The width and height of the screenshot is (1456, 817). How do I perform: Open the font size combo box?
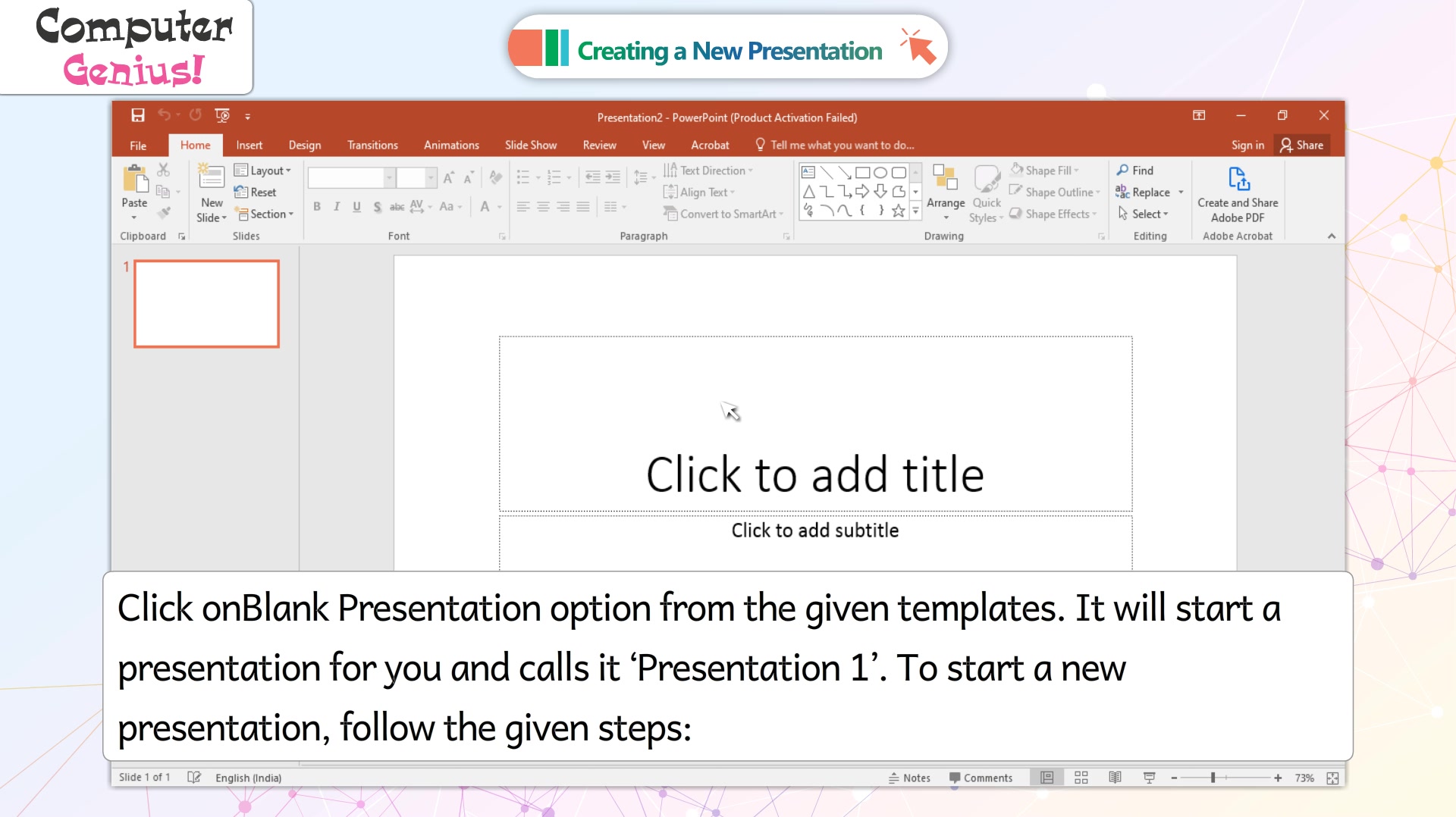(x=416, y=177)
